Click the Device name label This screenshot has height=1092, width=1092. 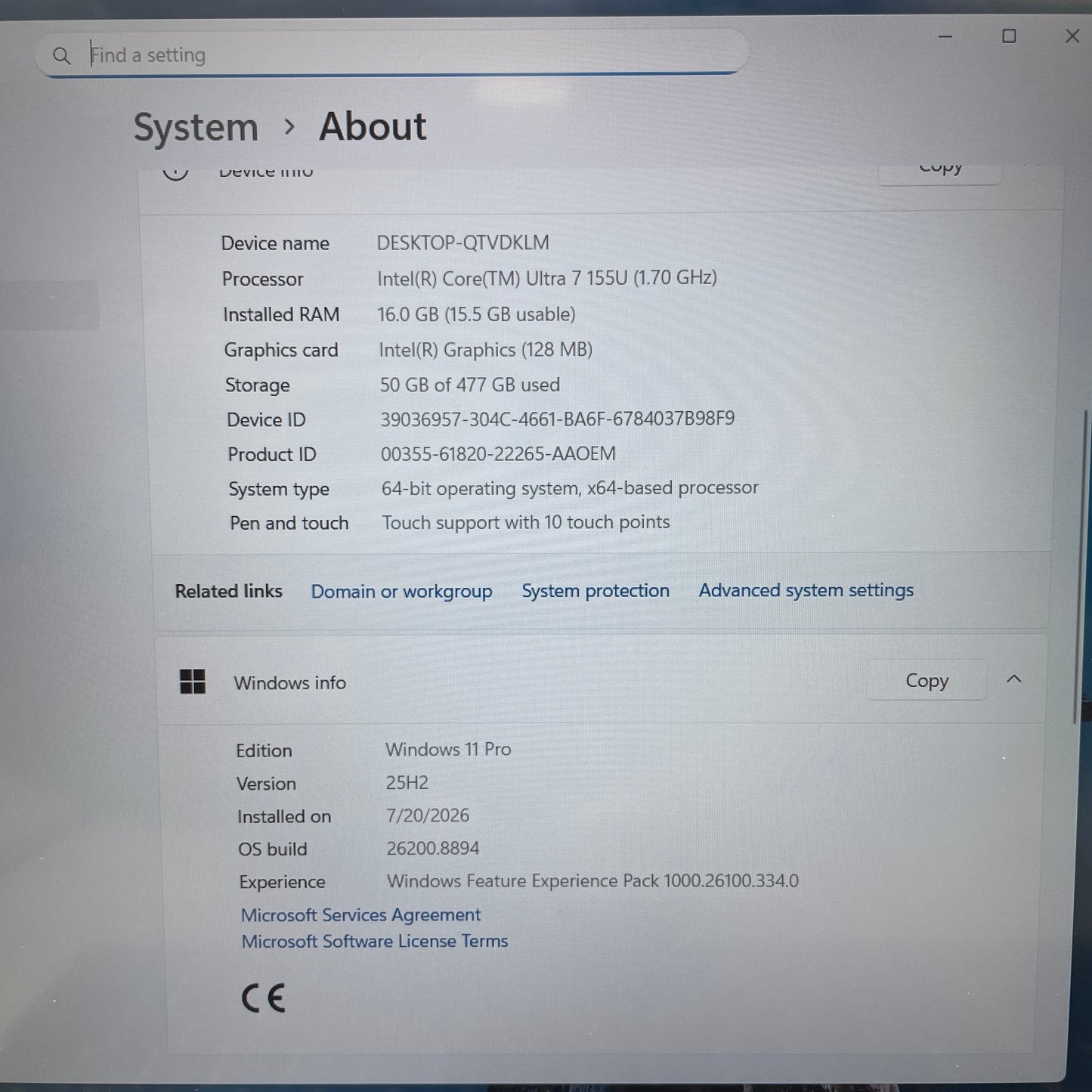(275, 243)
